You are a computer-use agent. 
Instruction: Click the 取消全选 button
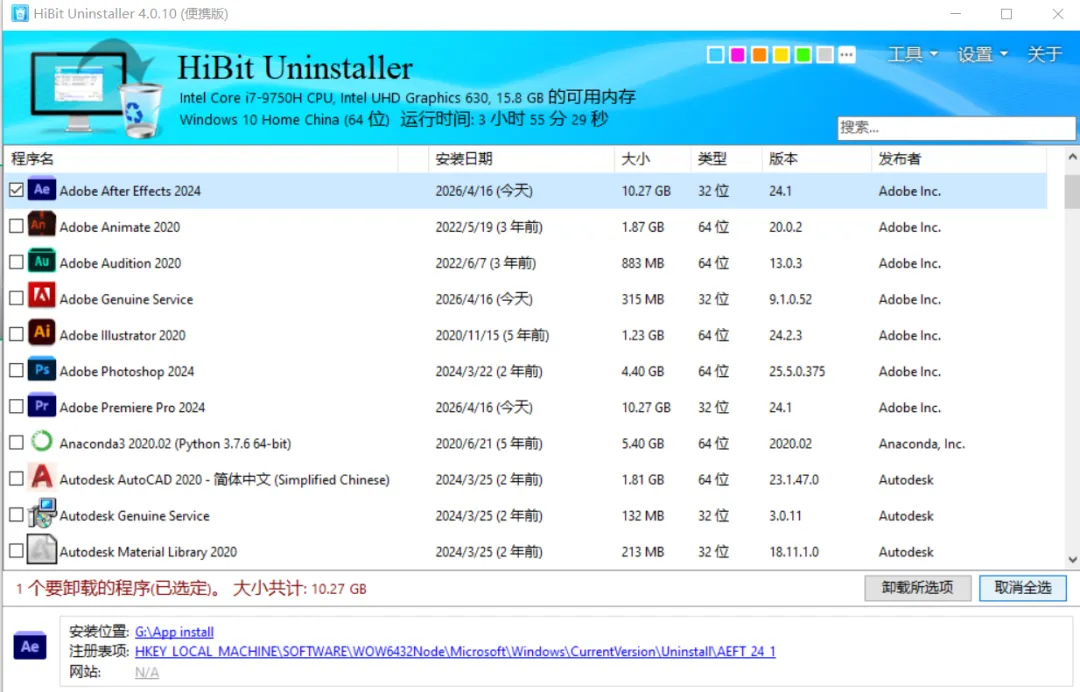[x=1023, y=588]
